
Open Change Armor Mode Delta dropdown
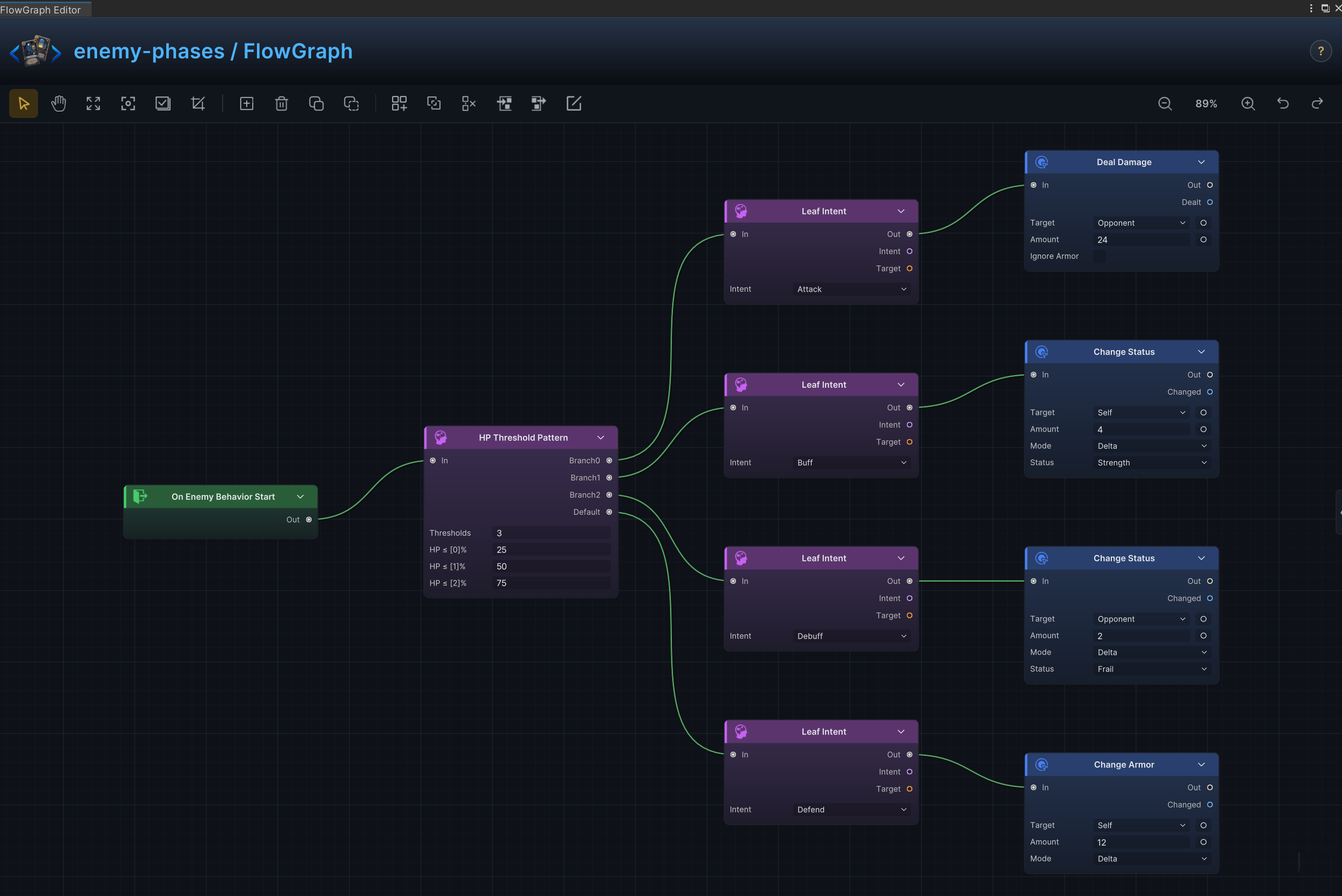[1152, 859]
